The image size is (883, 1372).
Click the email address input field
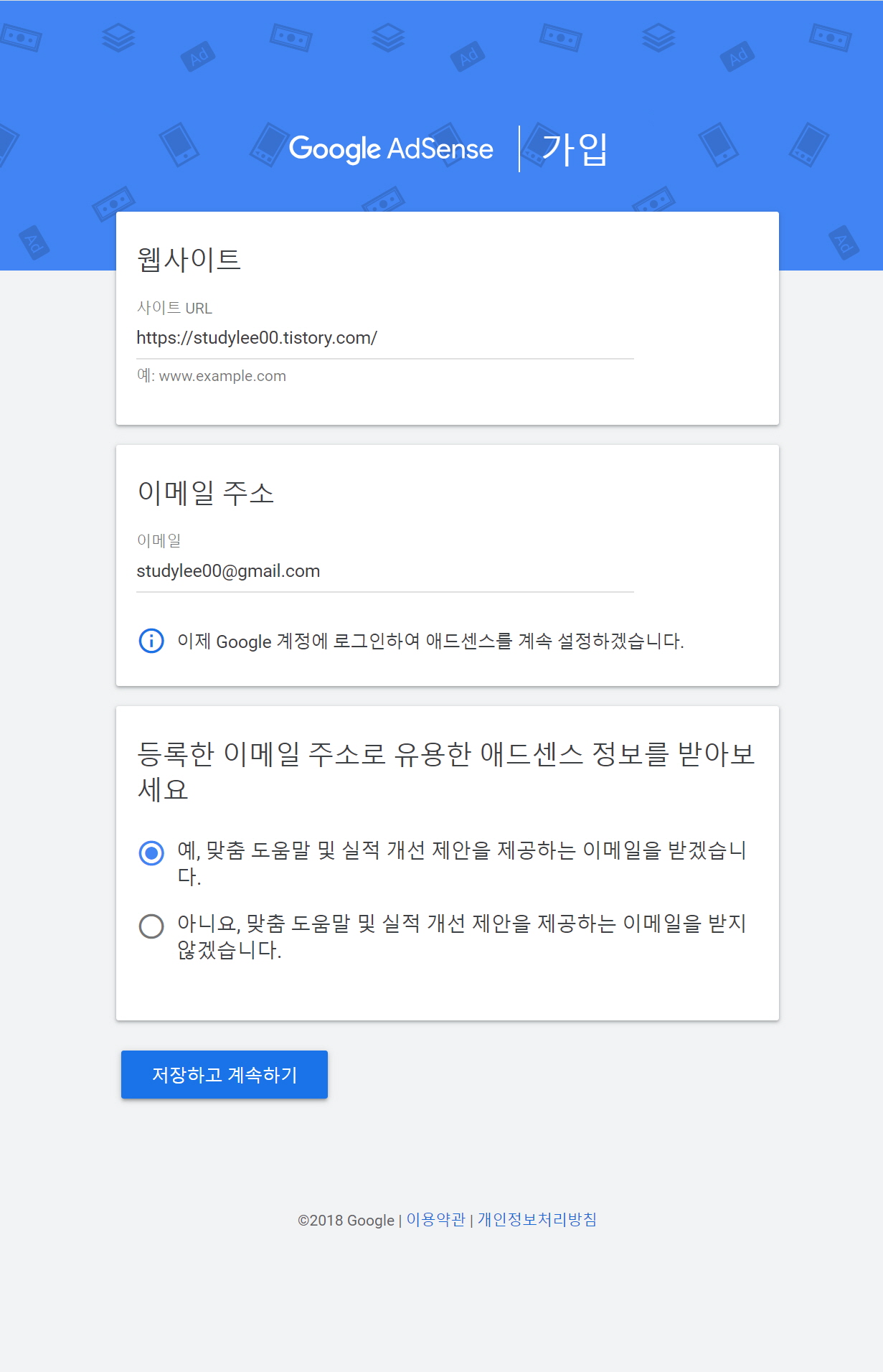384,571
